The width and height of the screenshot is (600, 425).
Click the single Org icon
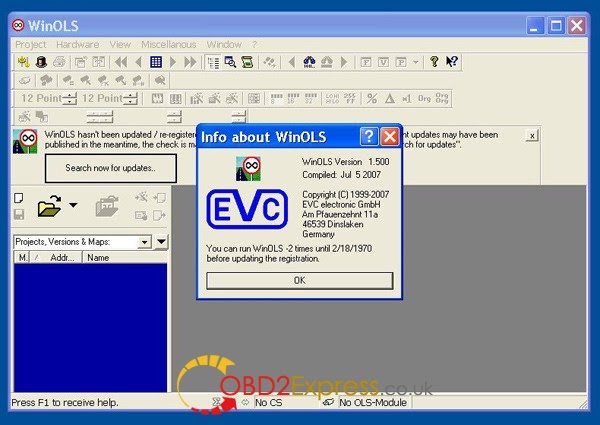pyautogui.click(x=424, y=99)
